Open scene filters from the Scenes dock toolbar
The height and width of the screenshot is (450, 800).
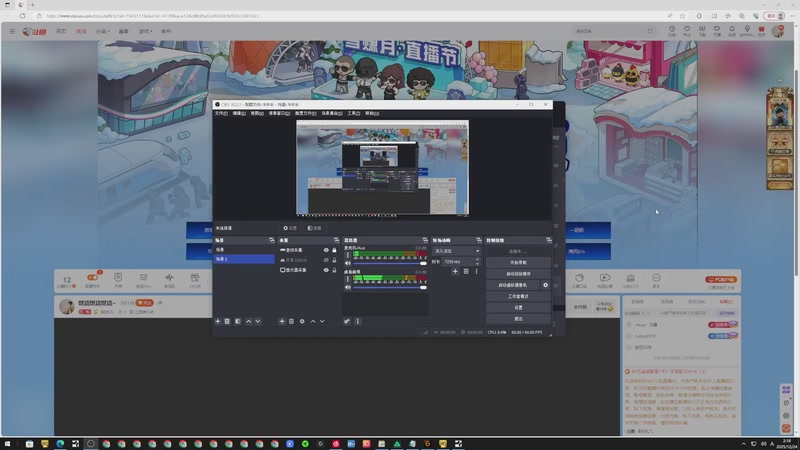238,321
